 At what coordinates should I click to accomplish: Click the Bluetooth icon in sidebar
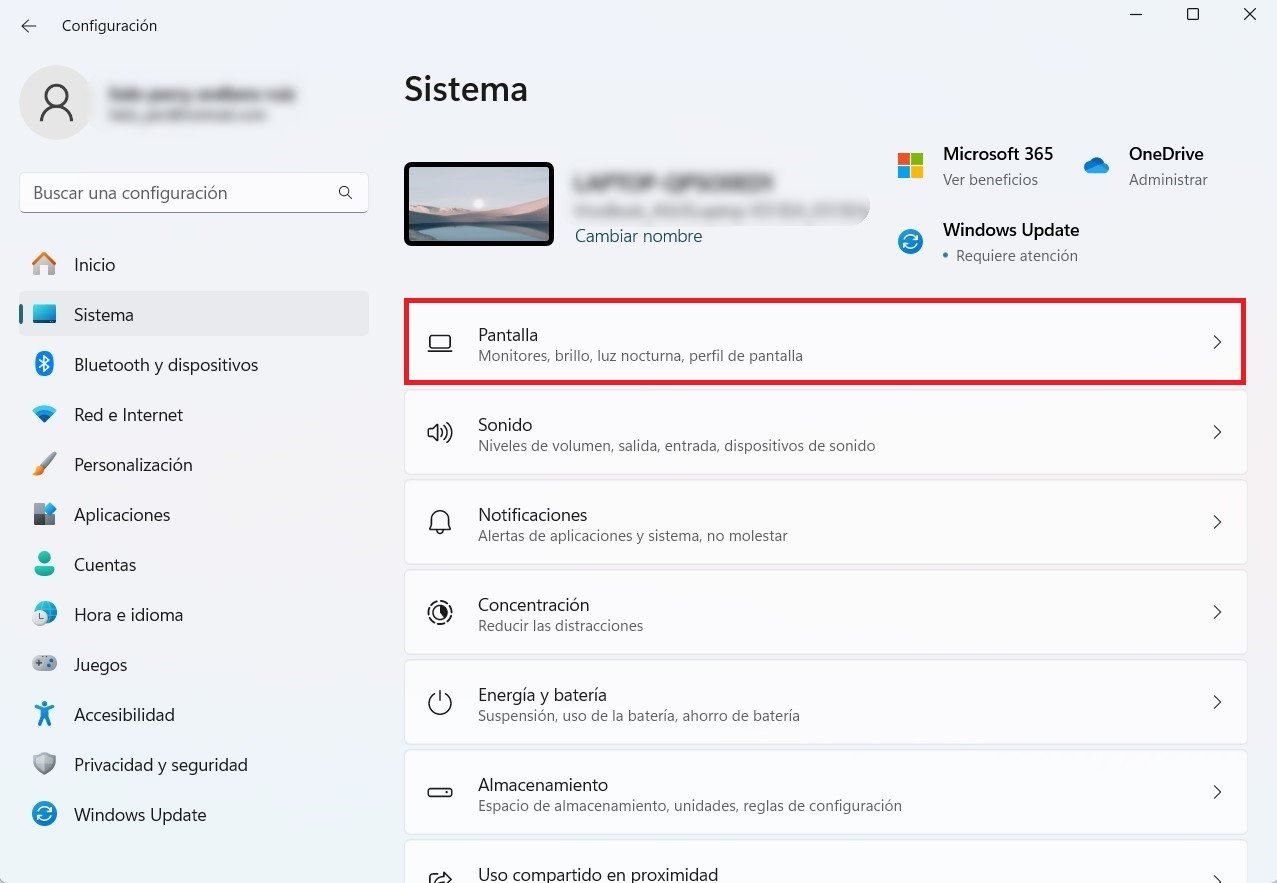(44, 365)
